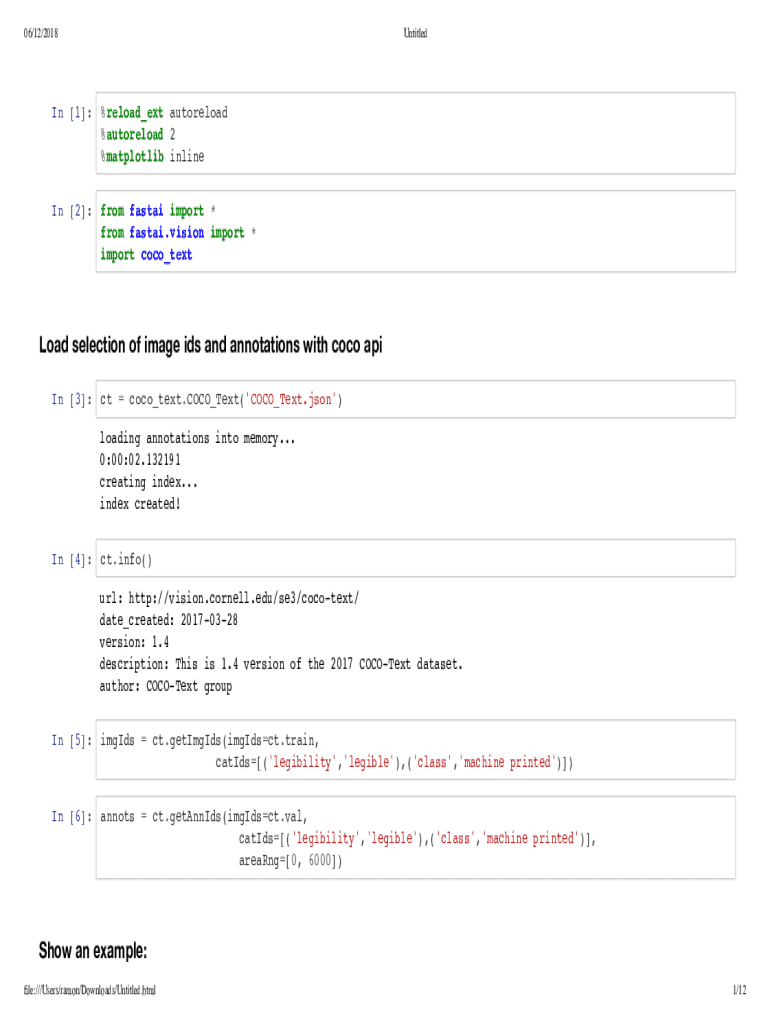Click the catIds line in cell 5
The width and height of the screenshot is (770, 1024).
coord(394,763)
